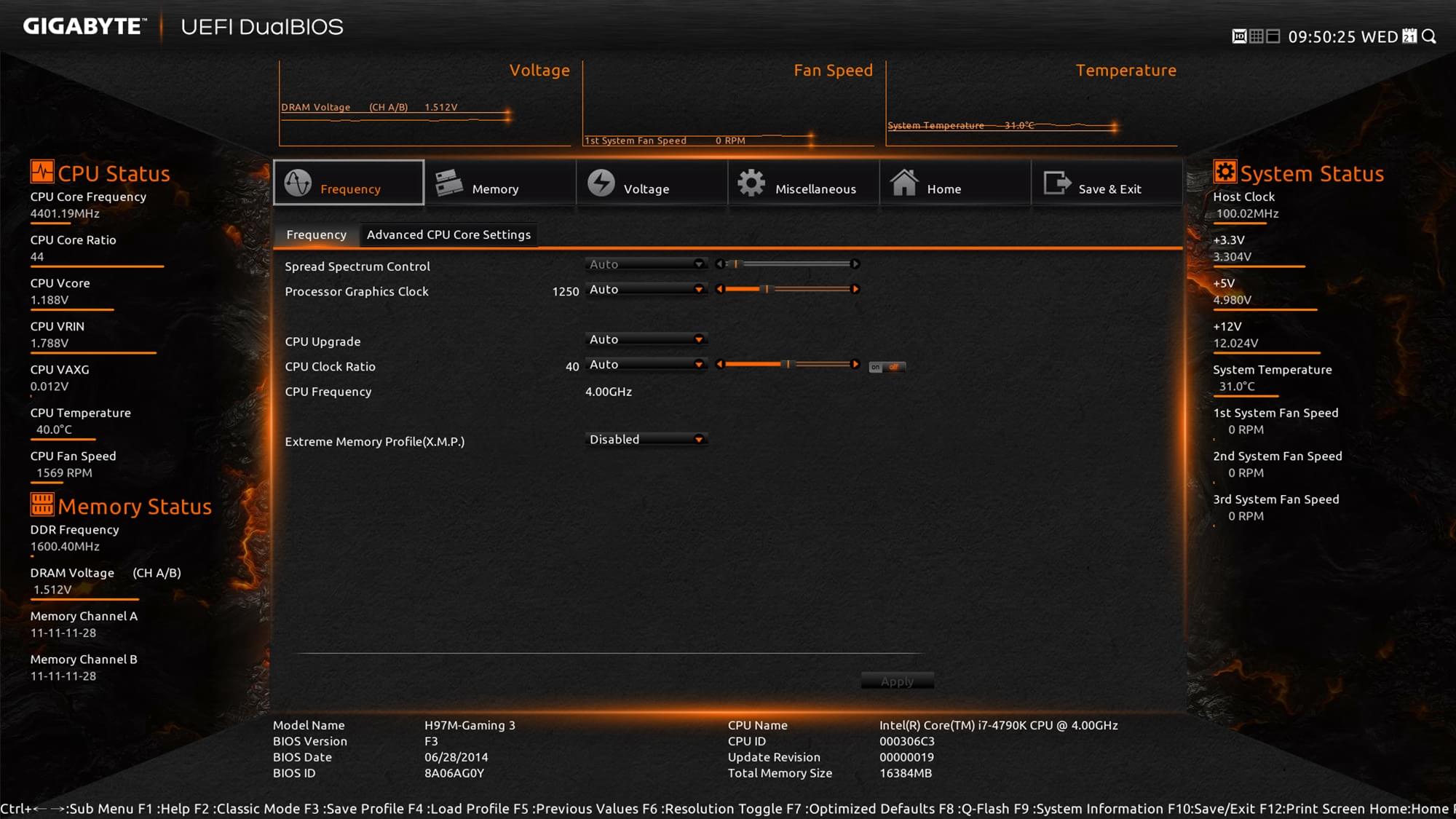Click the magnifier search icon
The width and height of the screenshot is (1456, 819).
pyautogui.click(x=1429, y=36)
